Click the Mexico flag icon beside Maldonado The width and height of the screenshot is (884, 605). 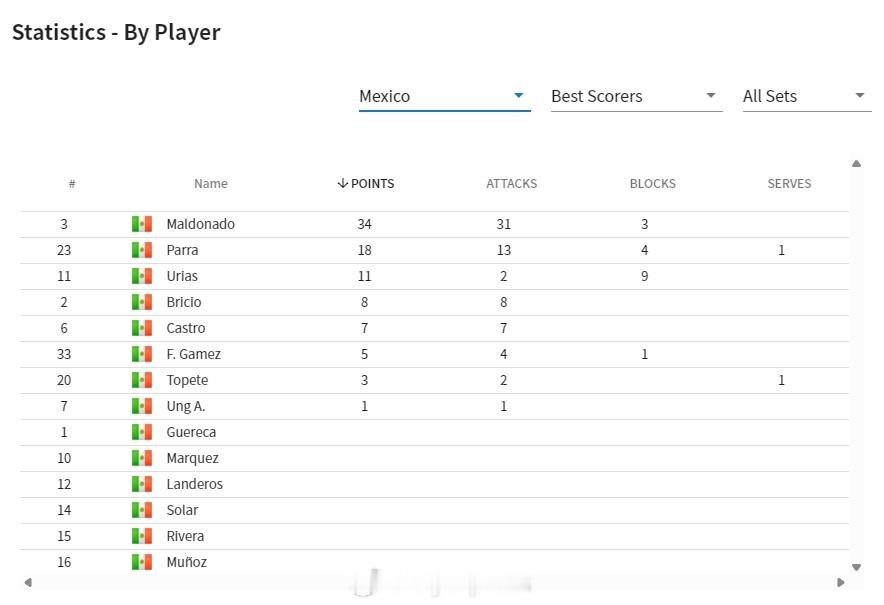pyautogui.click(x=142, y=224)
